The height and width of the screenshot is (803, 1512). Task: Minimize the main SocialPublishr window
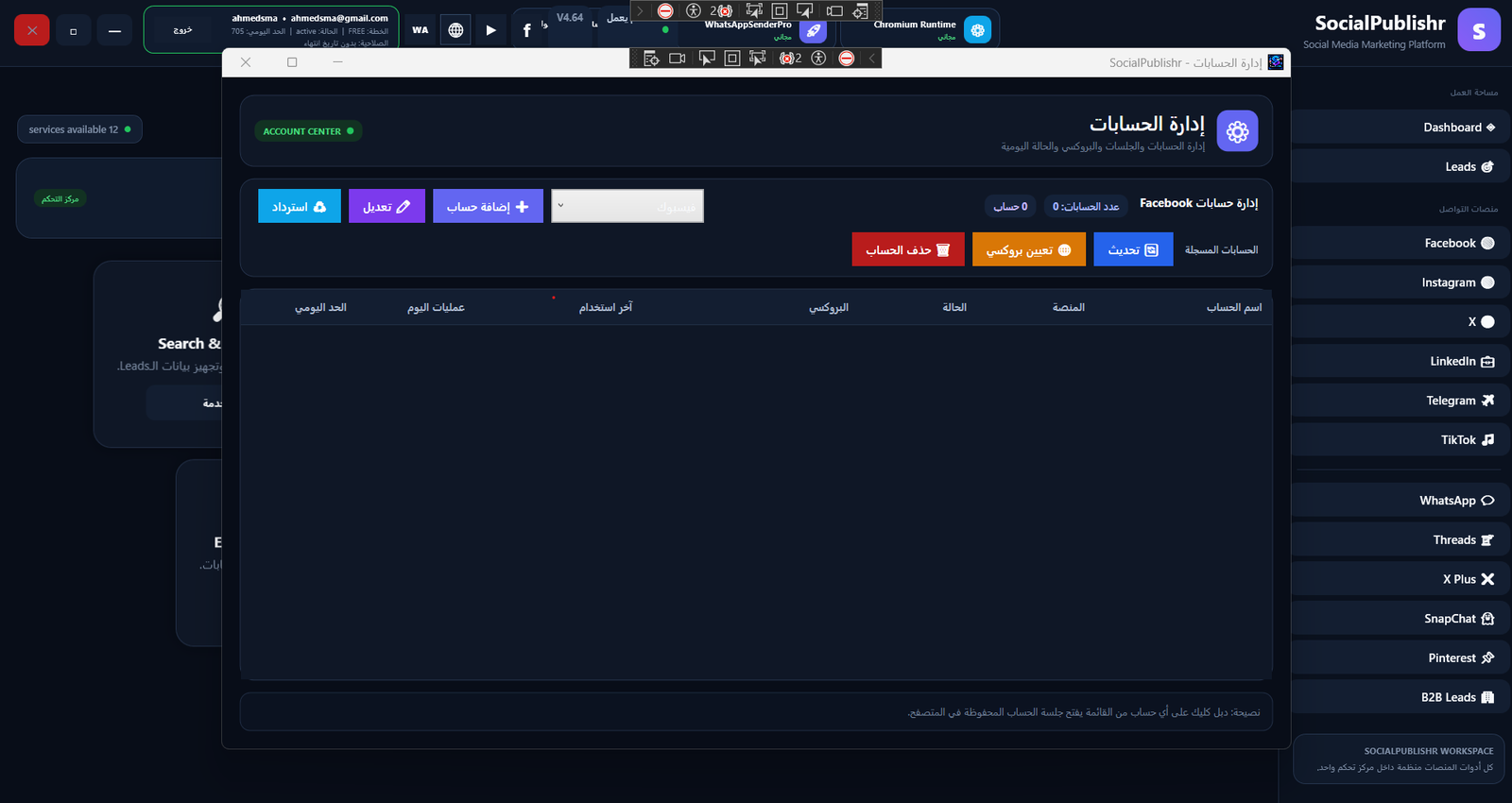coord(114,30)
